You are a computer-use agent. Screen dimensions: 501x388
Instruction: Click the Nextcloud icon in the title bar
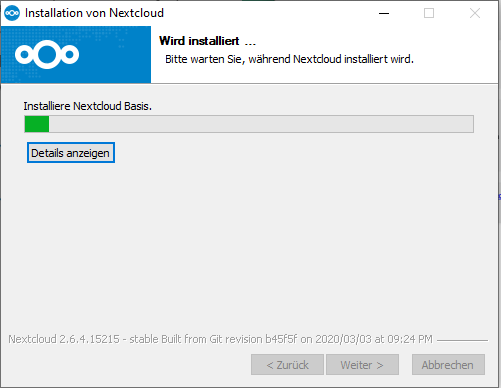(12, 13)
